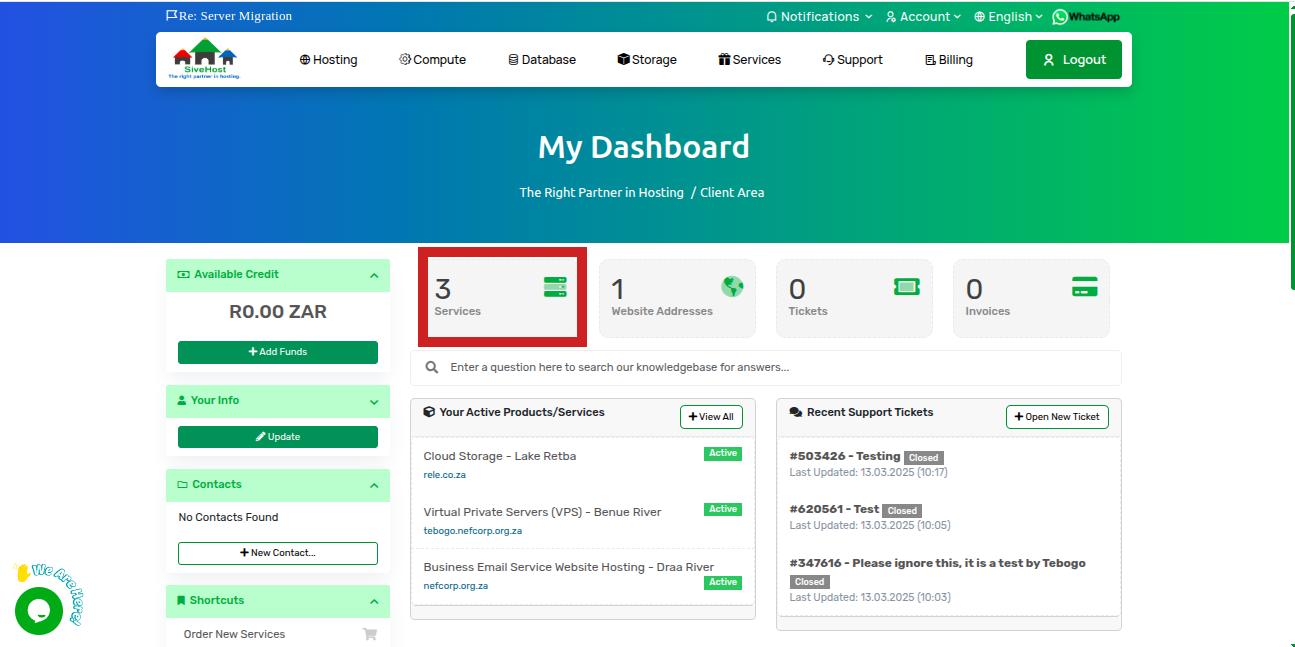The image size is (1295, 647).
Task: Open the live chat bubble icon
Action: click(39, 610)
